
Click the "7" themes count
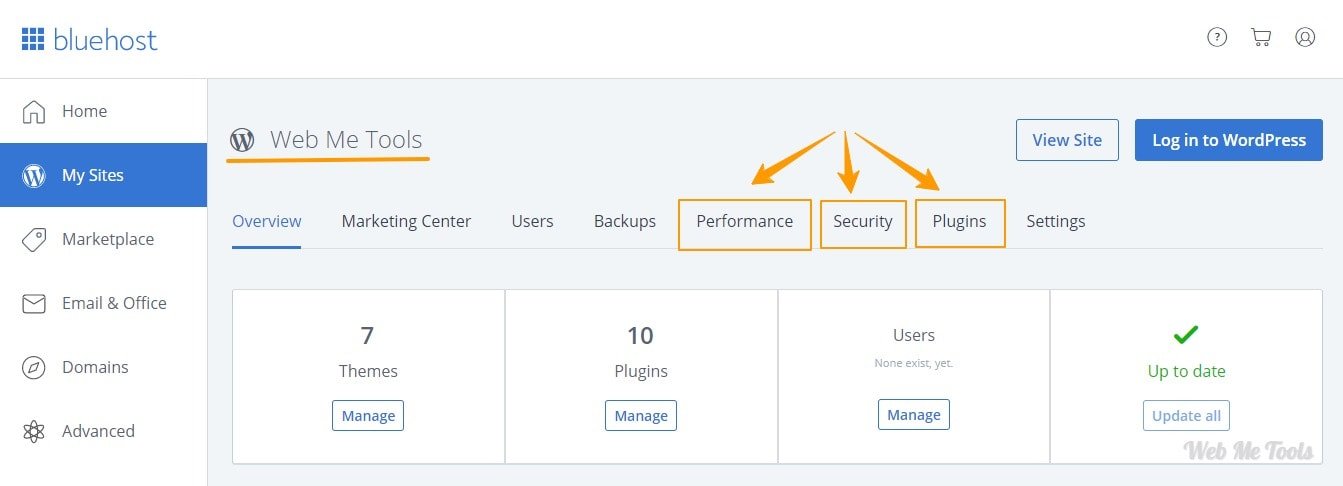click(x=367, y=335)
